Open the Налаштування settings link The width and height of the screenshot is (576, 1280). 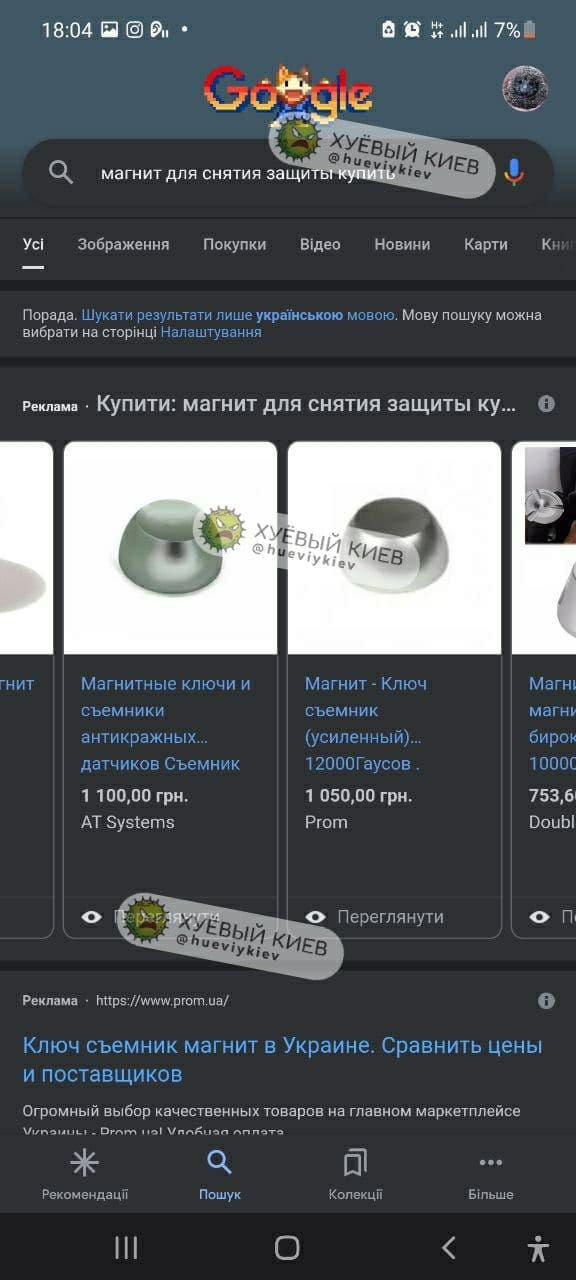[x=211, y=332]
